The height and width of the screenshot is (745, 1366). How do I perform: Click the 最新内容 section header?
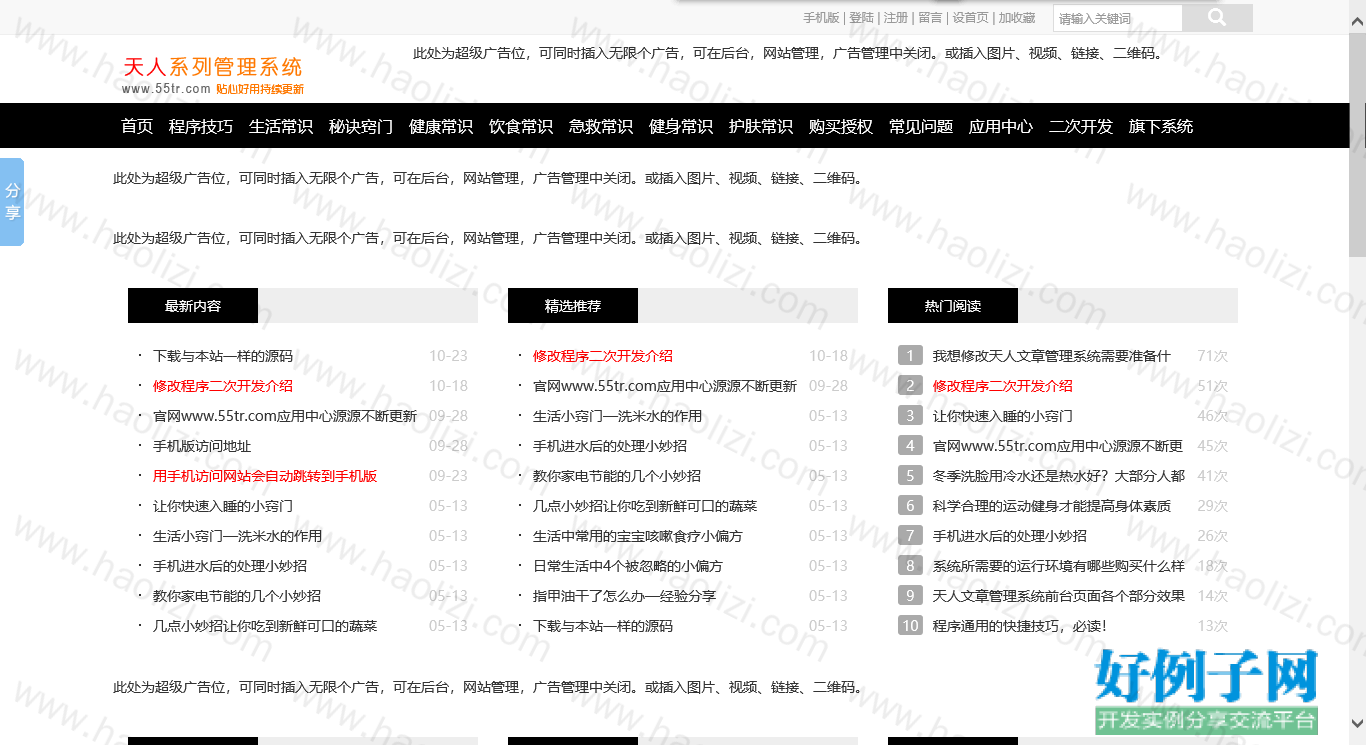(x=193, y=306)
